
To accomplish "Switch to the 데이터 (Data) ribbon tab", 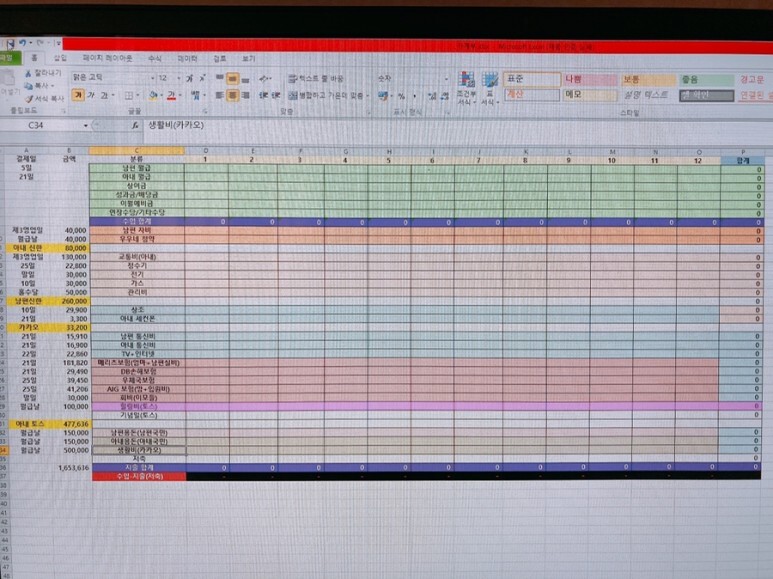I will 187,58.
